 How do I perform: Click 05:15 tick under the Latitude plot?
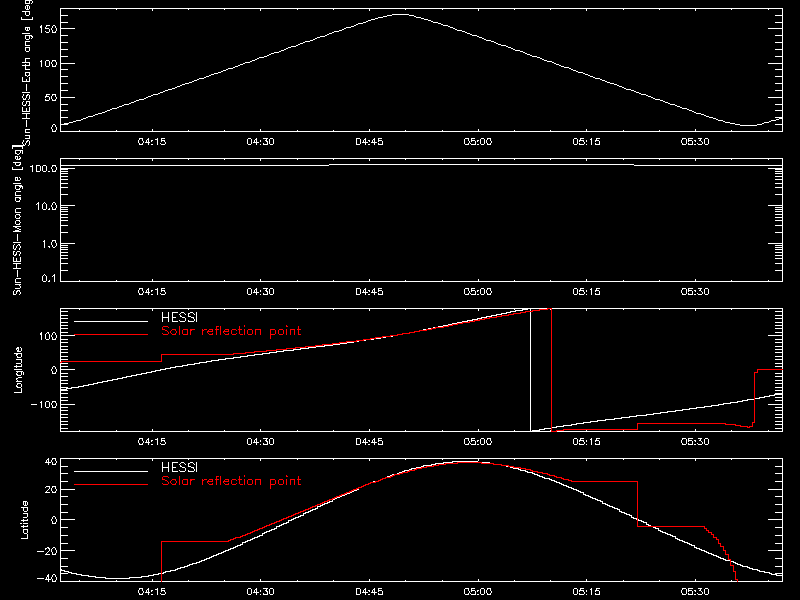586,592
